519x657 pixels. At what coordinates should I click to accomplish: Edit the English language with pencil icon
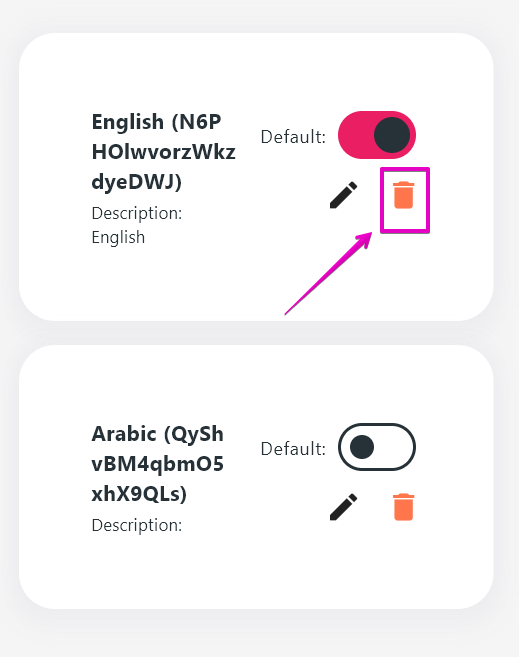[343, 195]
